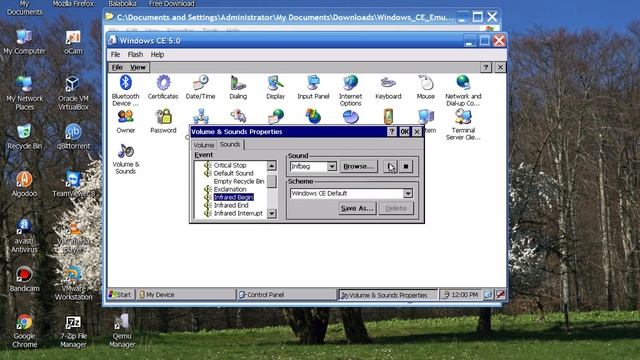Click Save As... for the sound scheme
Image resolution: width=640 pixels, height=360 pixels.
[357, 208]
